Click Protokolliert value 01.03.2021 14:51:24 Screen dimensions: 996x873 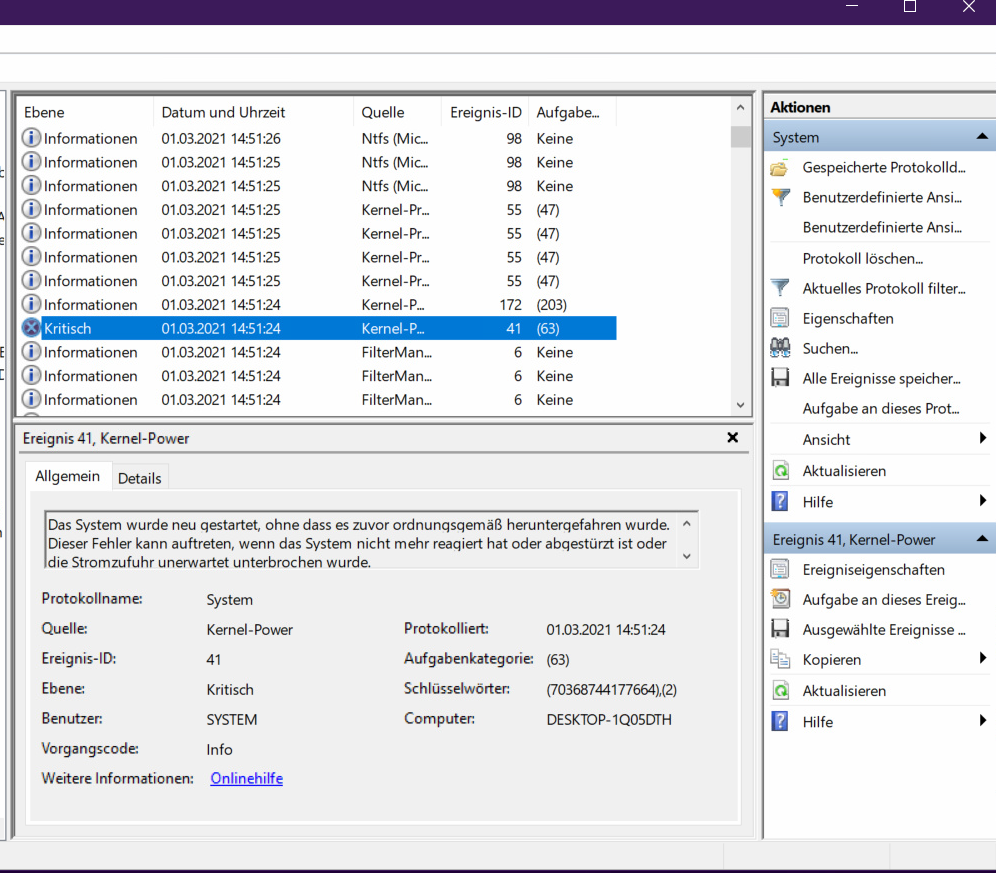click(x=605, y=630)
